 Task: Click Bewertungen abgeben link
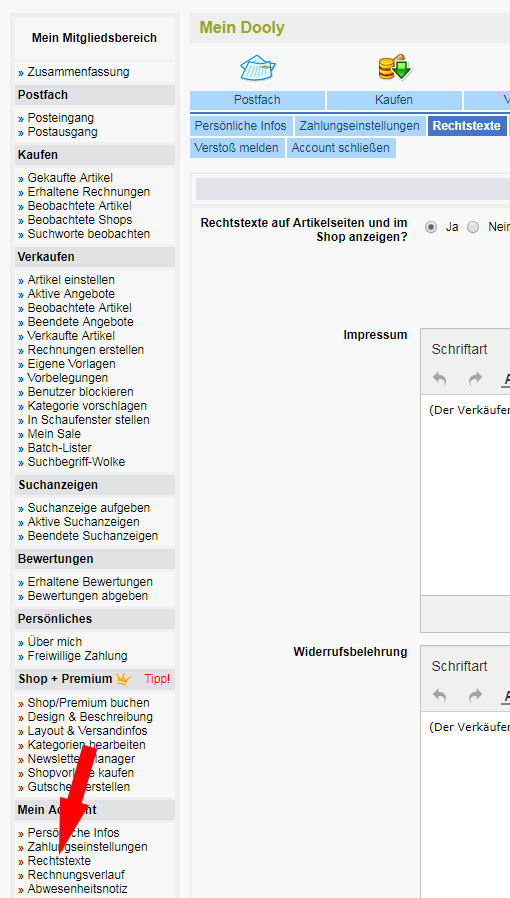(x=88, y=596)
